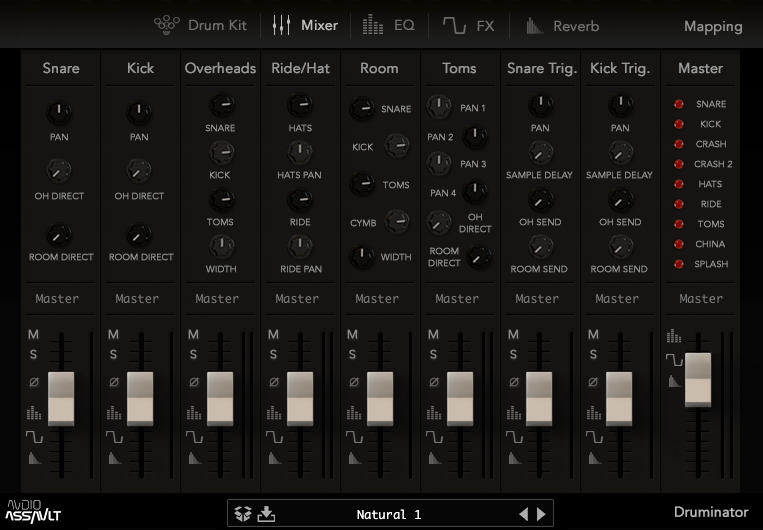Screen dimensions: 763x530
Task: Invert phase on the Snare channel
Action: point(34,382)
